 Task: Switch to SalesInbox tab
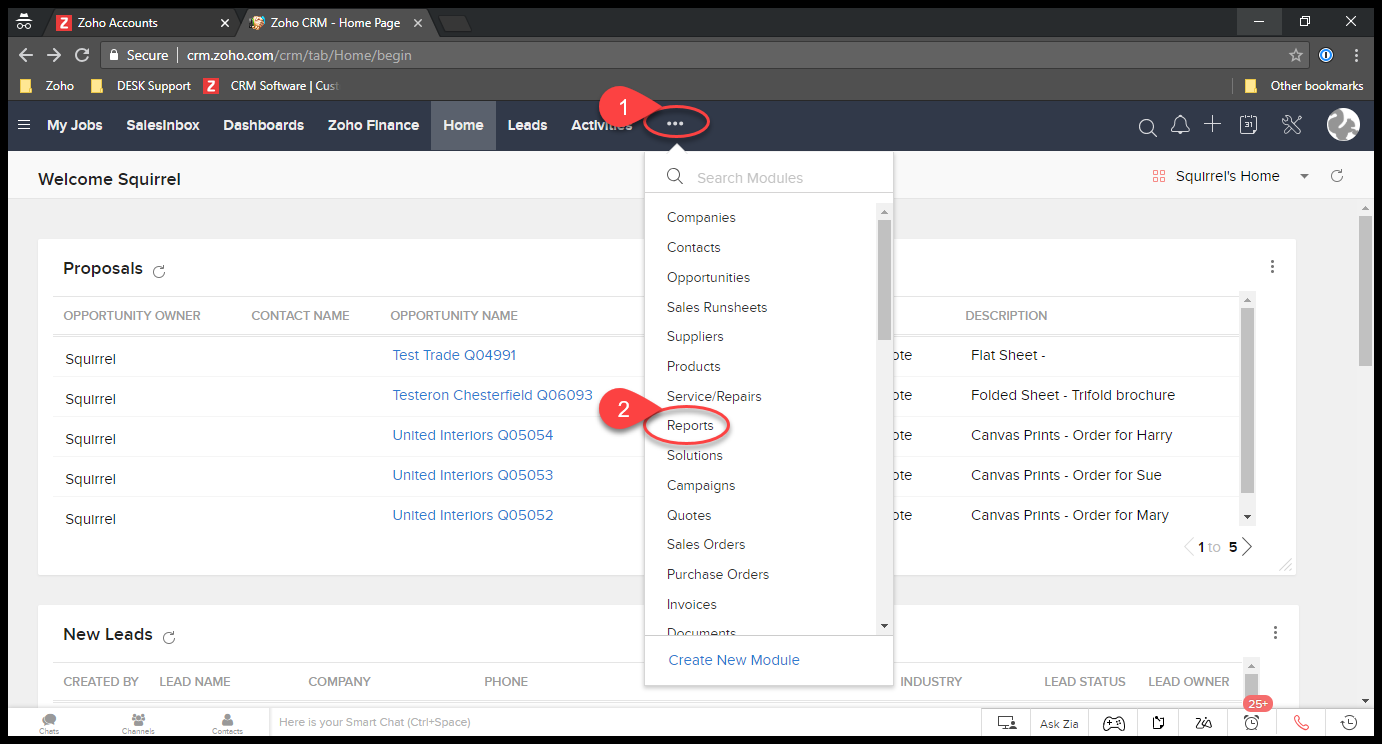tap(163, 125)
